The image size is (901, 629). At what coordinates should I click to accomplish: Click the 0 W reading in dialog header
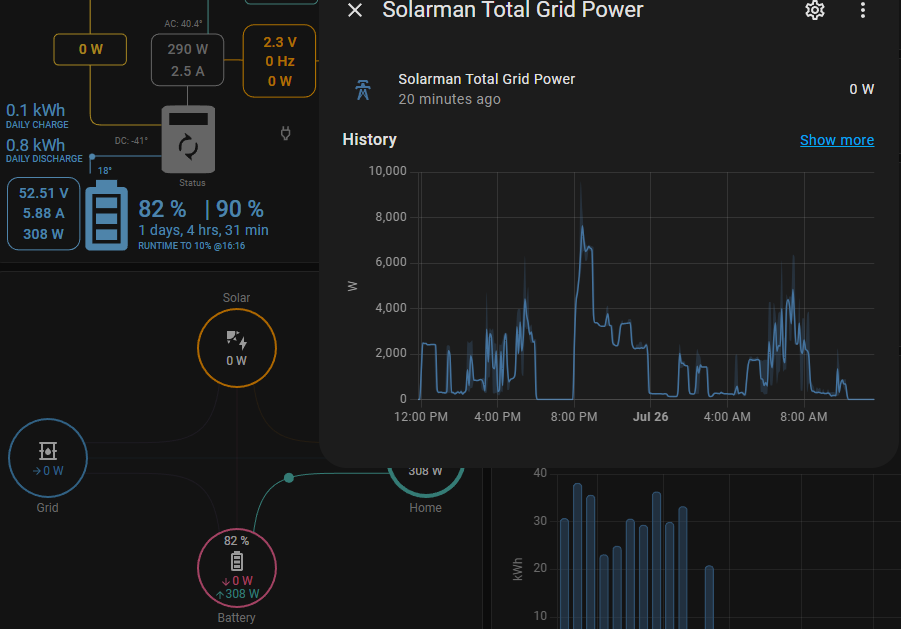(861, 89)
